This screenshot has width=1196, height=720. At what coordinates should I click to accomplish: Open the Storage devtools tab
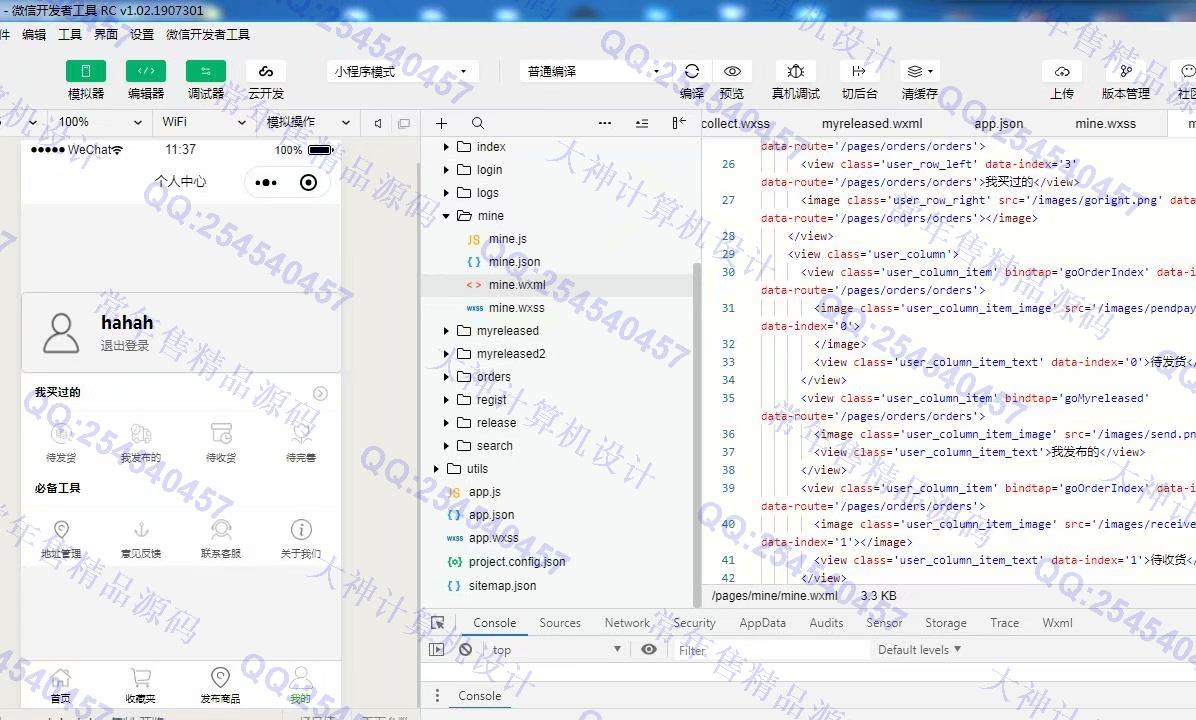[946, 622]
